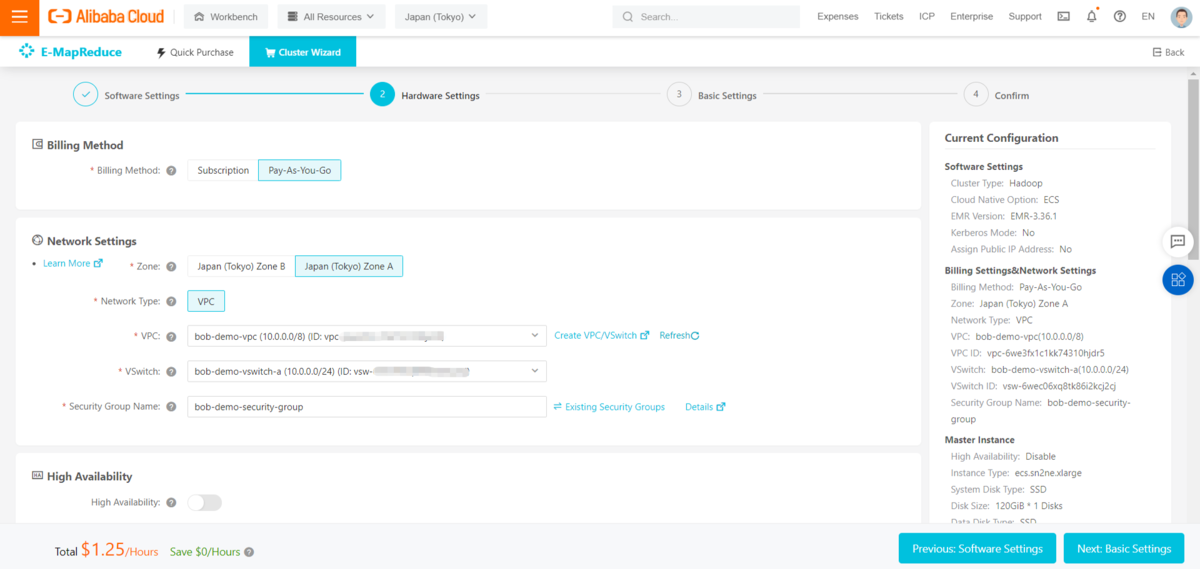Viewport: 1200px width, 569px height.
Task: Open the user avatar account menu
Action: [1181, 17]
